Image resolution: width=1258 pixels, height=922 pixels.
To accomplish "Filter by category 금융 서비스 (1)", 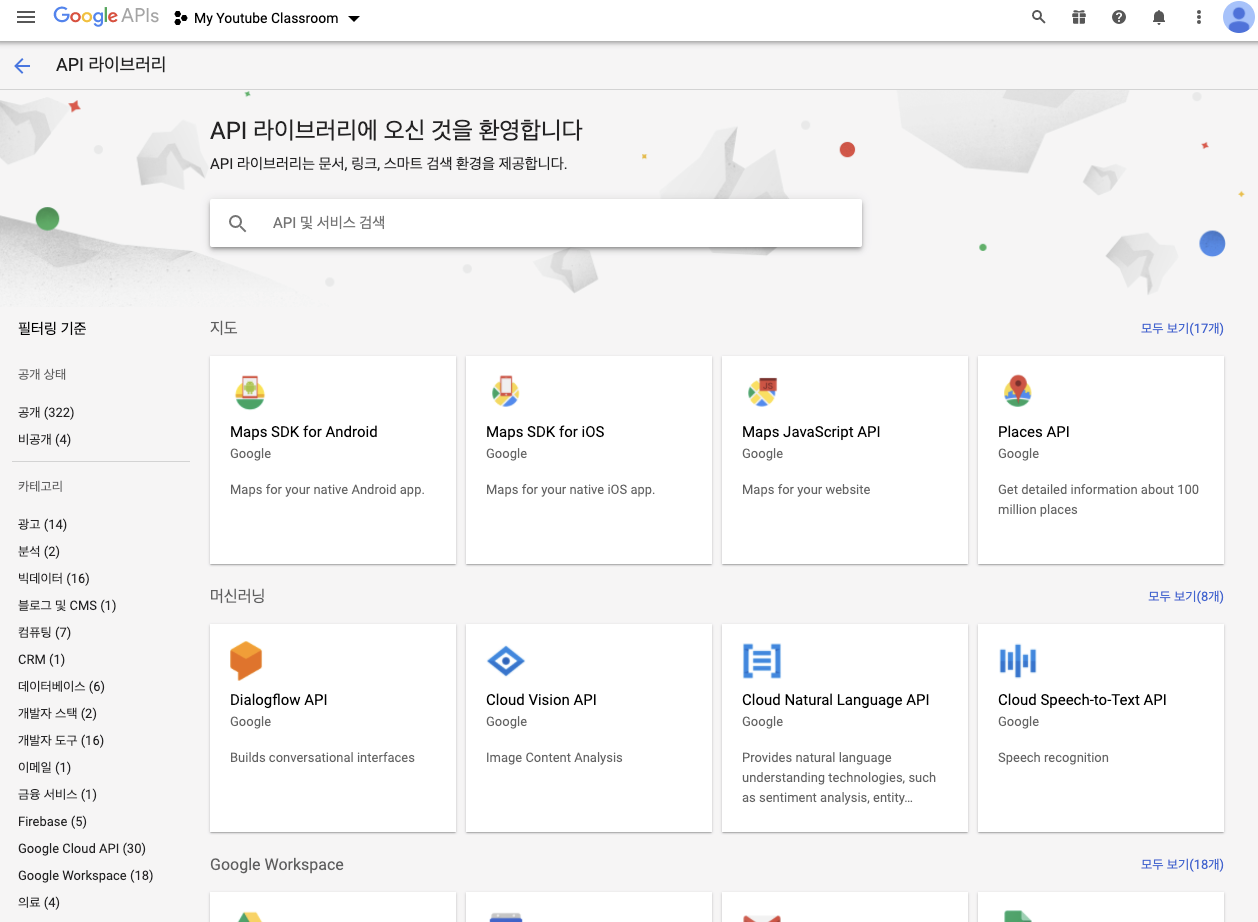I will pyautogui.click(x=57, y=794).
